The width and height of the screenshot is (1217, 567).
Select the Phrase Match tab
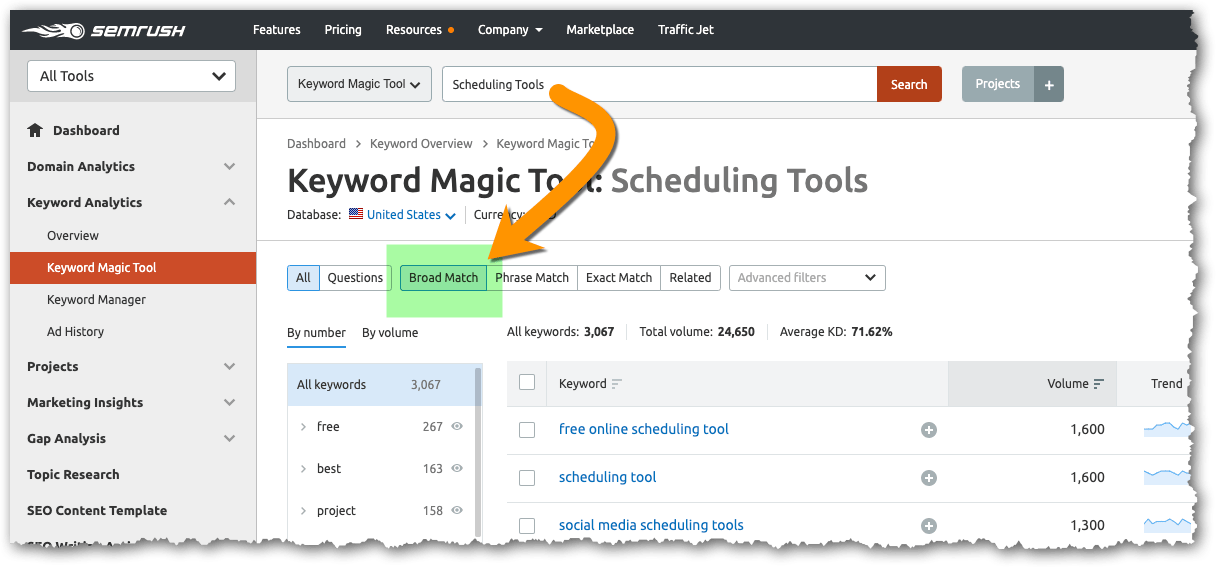pos(532,278)
